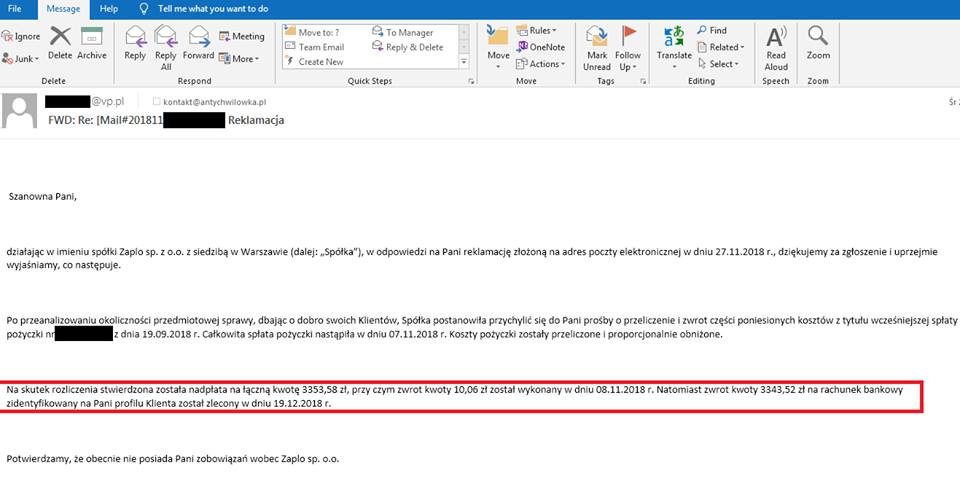960x489 pixels.
Task: Forward this email
Action: 198,43
